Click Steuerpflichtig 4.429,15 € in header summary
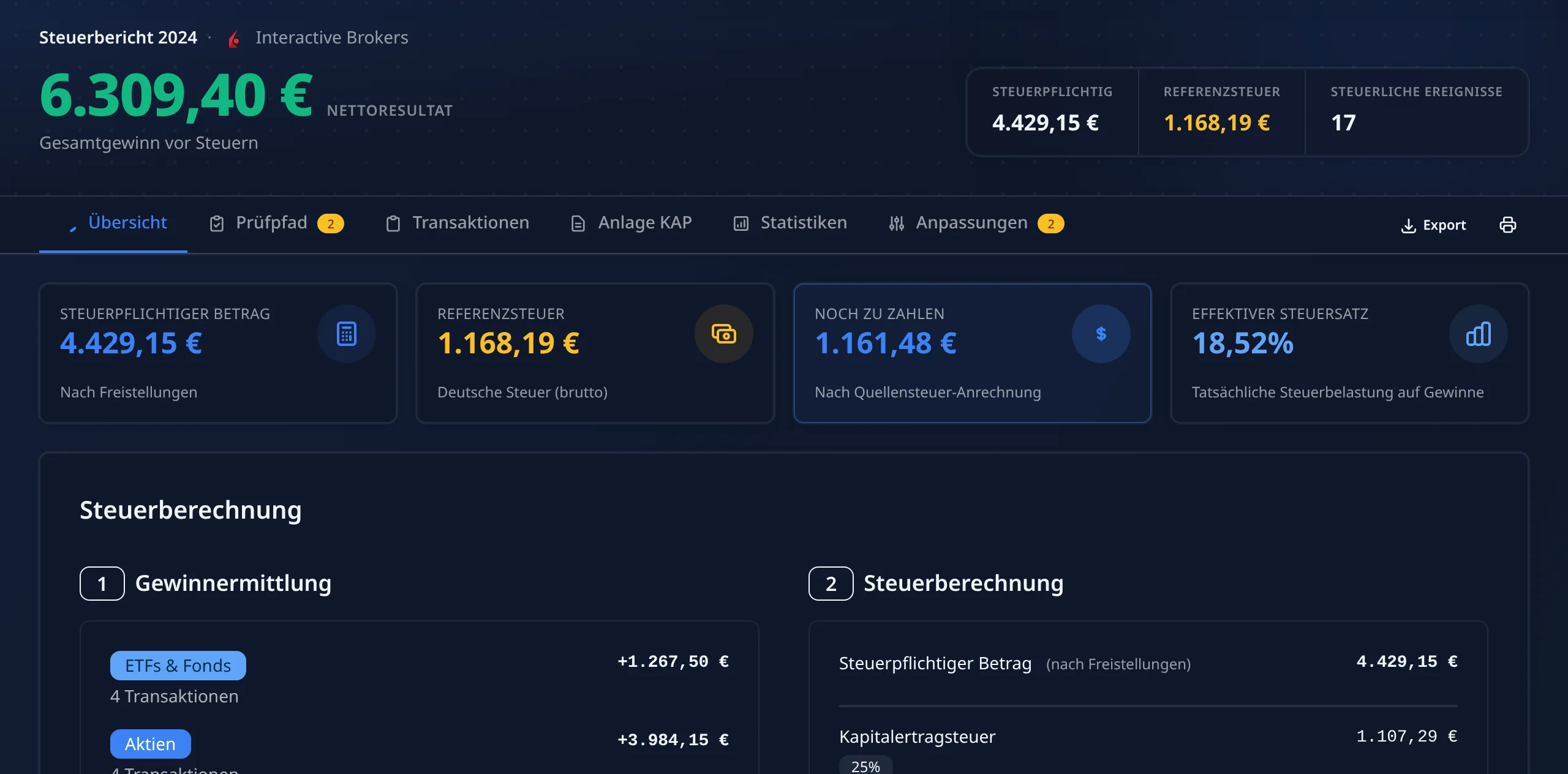The width and height of the screenshot is (1568, 774). click(x=1052, y=112)
